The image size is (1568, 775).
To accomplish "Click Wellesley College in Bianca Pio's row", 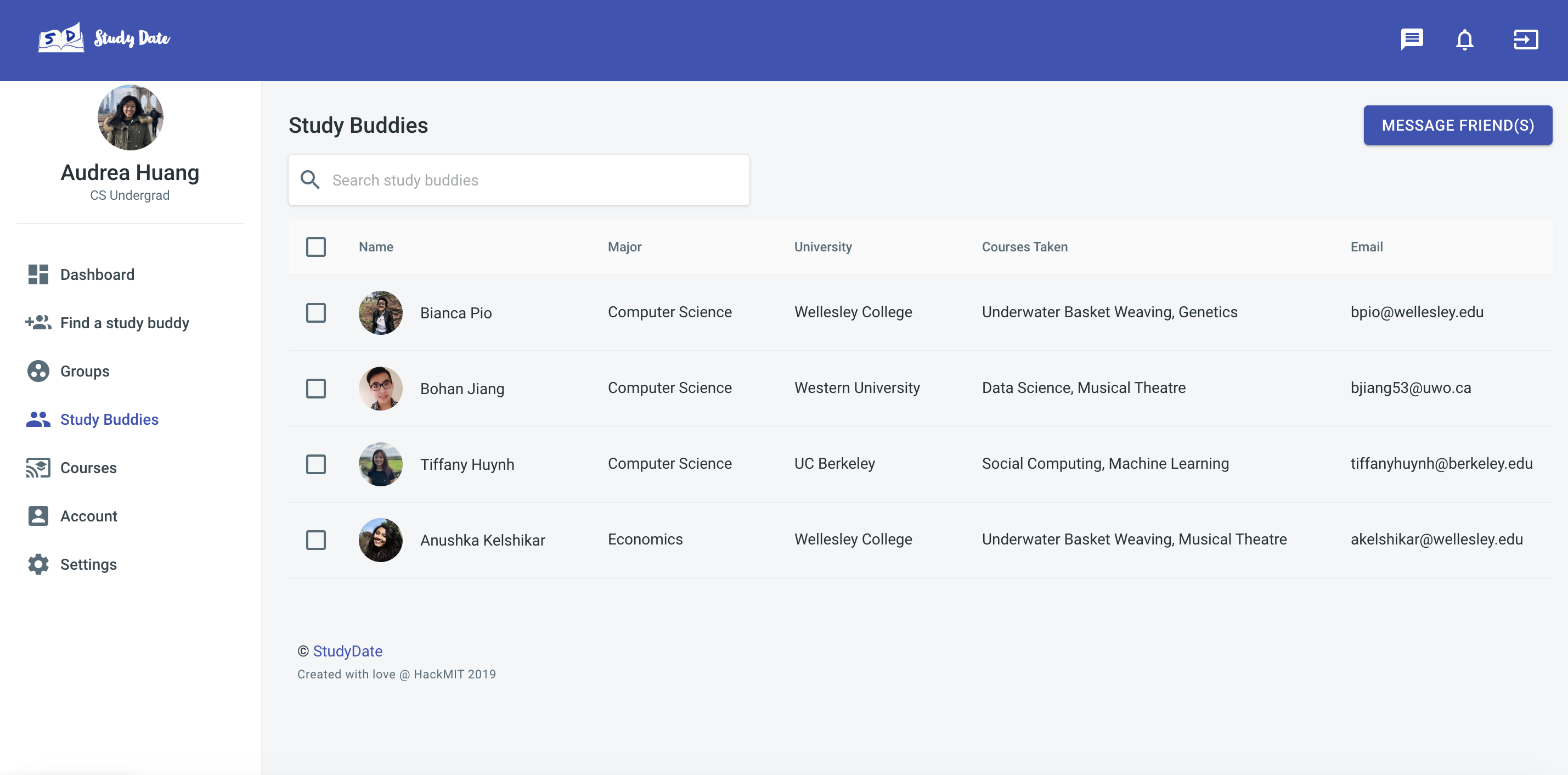I will pos(853,312).
